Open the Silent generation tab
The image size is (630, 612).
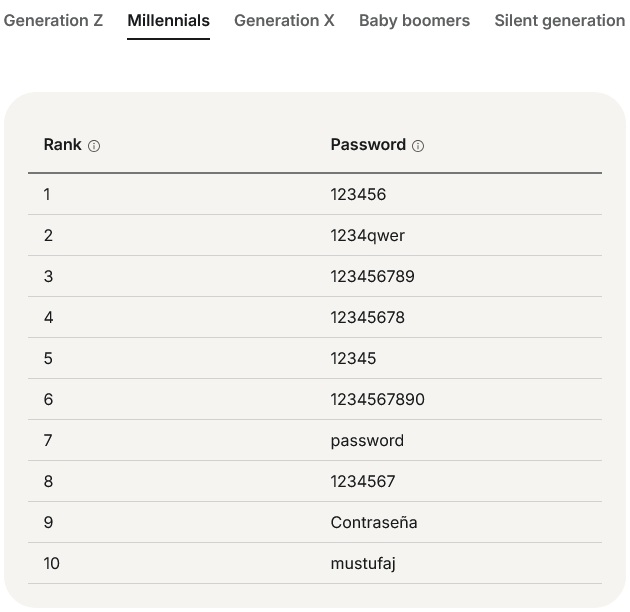(559, 20)
